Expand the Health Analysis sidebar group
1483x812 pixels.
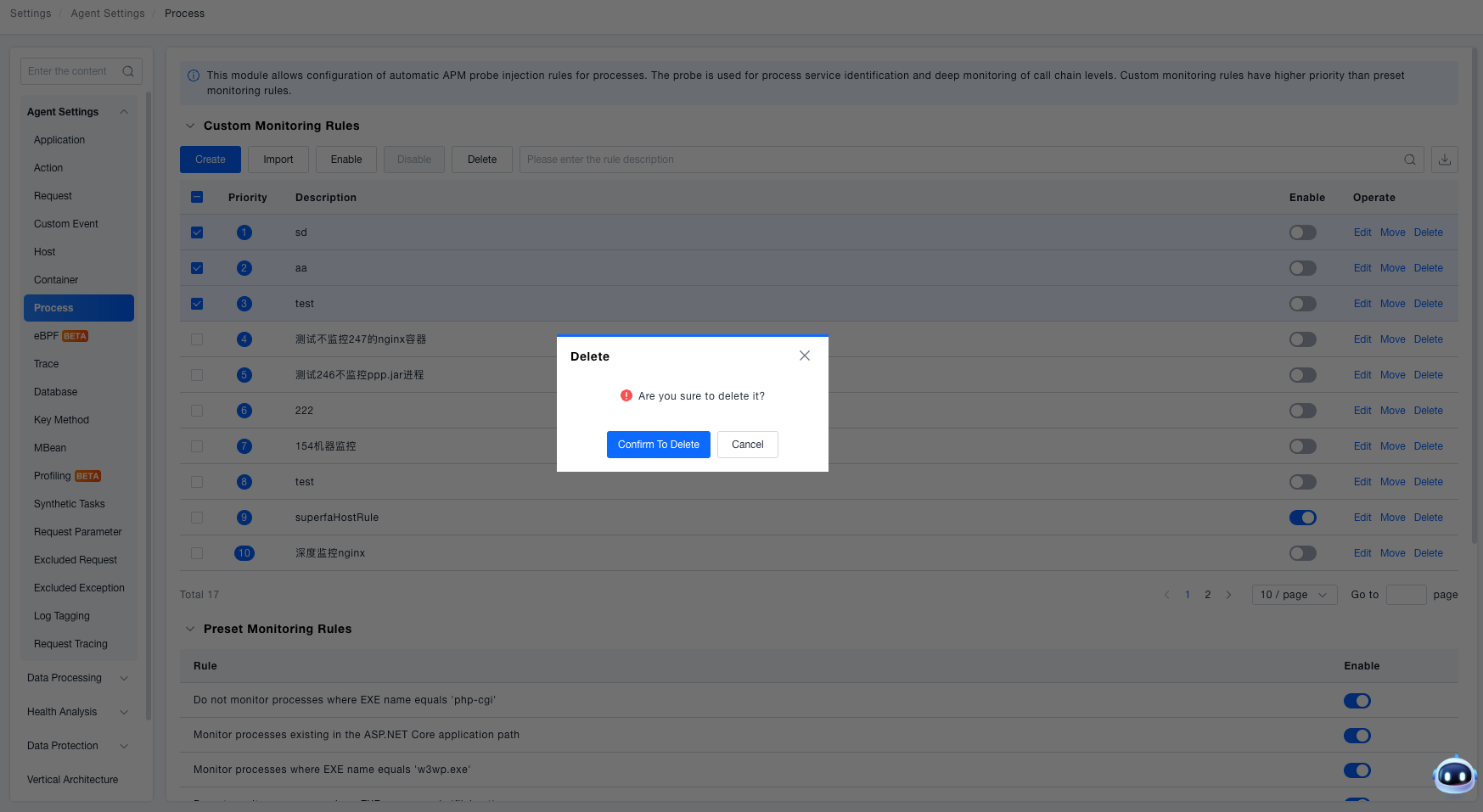tap(124, 712)
